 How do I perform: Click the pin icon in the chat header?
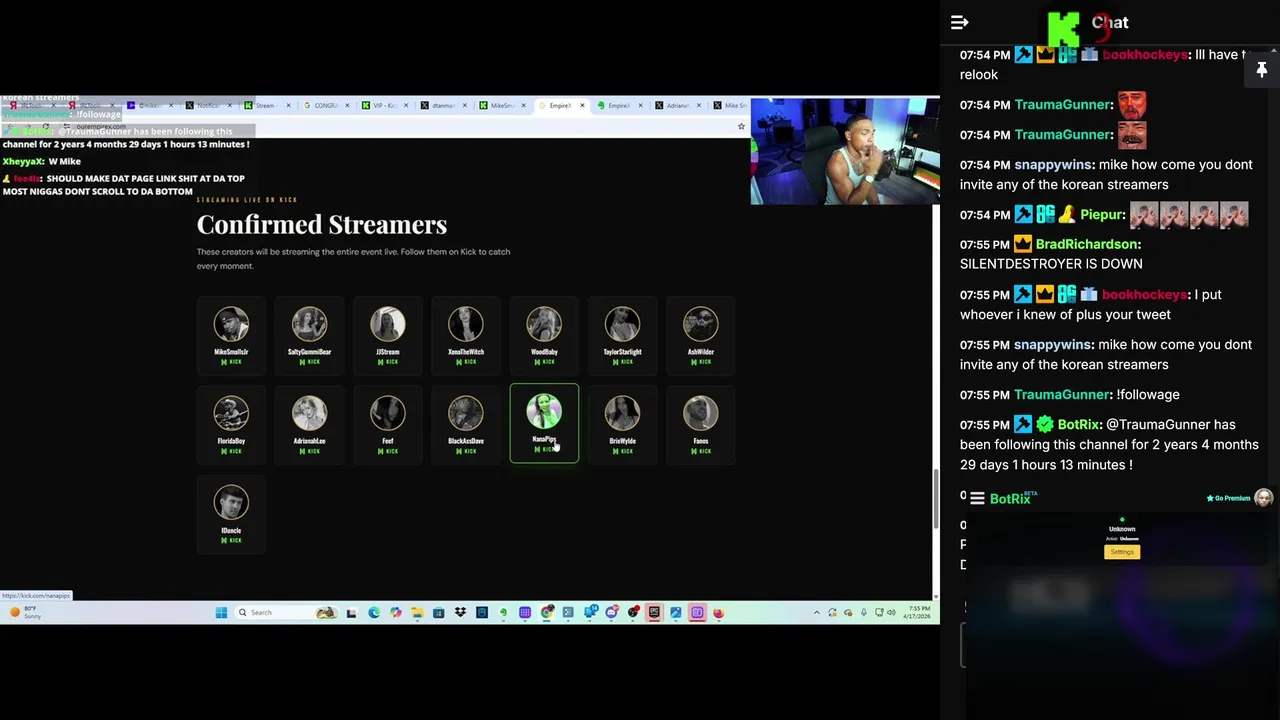(x=1261, y=69)
